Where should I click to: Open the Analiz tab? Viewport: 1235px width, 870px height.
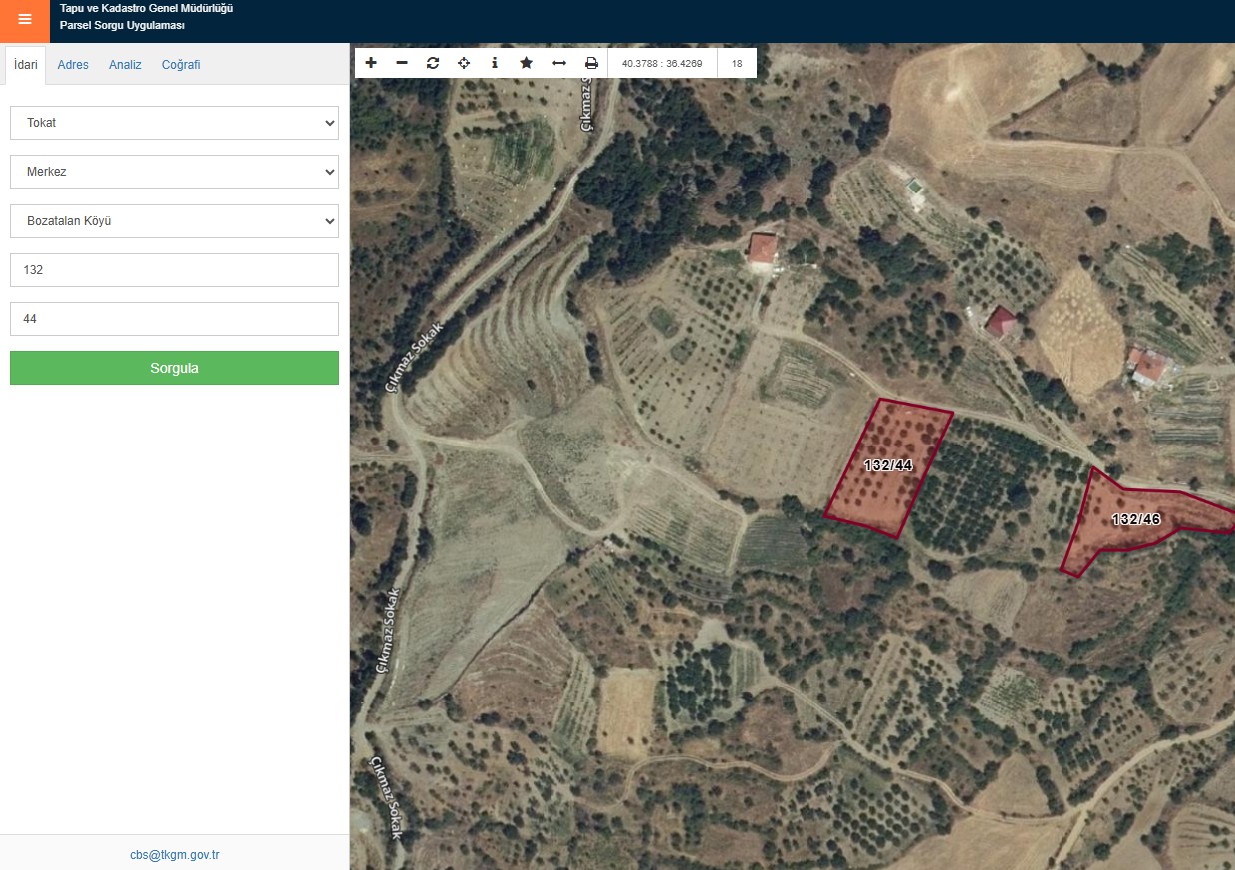(125, 65)
